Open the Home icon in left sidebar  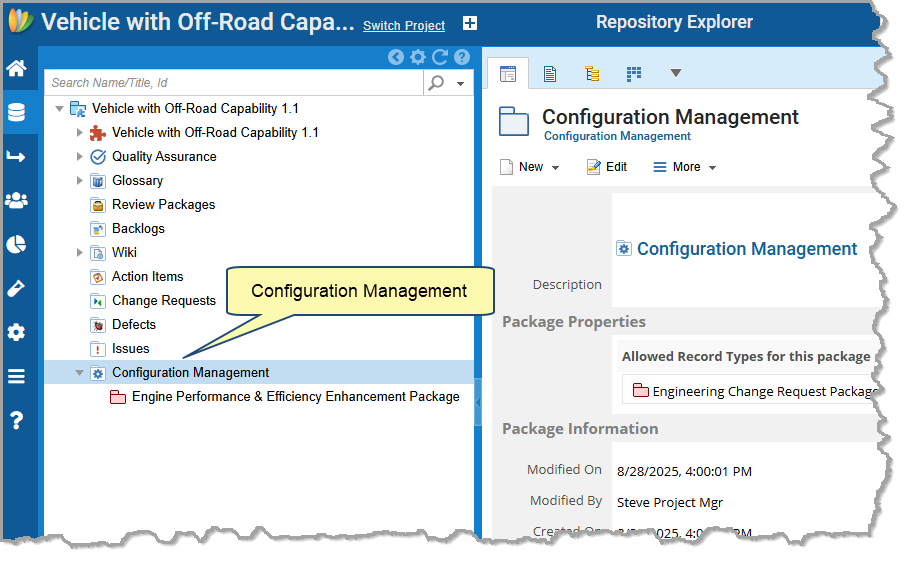[x=16, y=69]
